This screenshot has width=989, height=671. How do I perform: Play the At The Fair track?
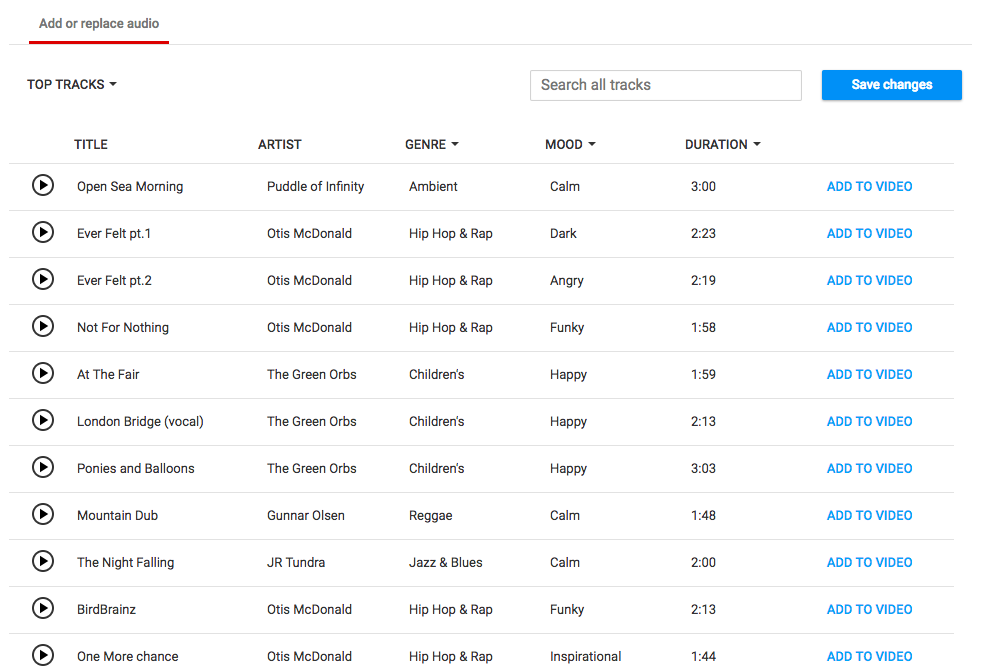click(43, 373)
